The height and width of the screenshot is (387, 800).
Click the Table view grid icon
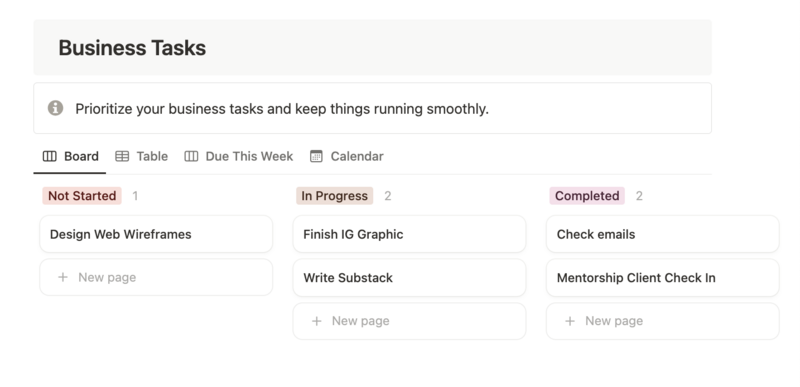pos(122,156)
